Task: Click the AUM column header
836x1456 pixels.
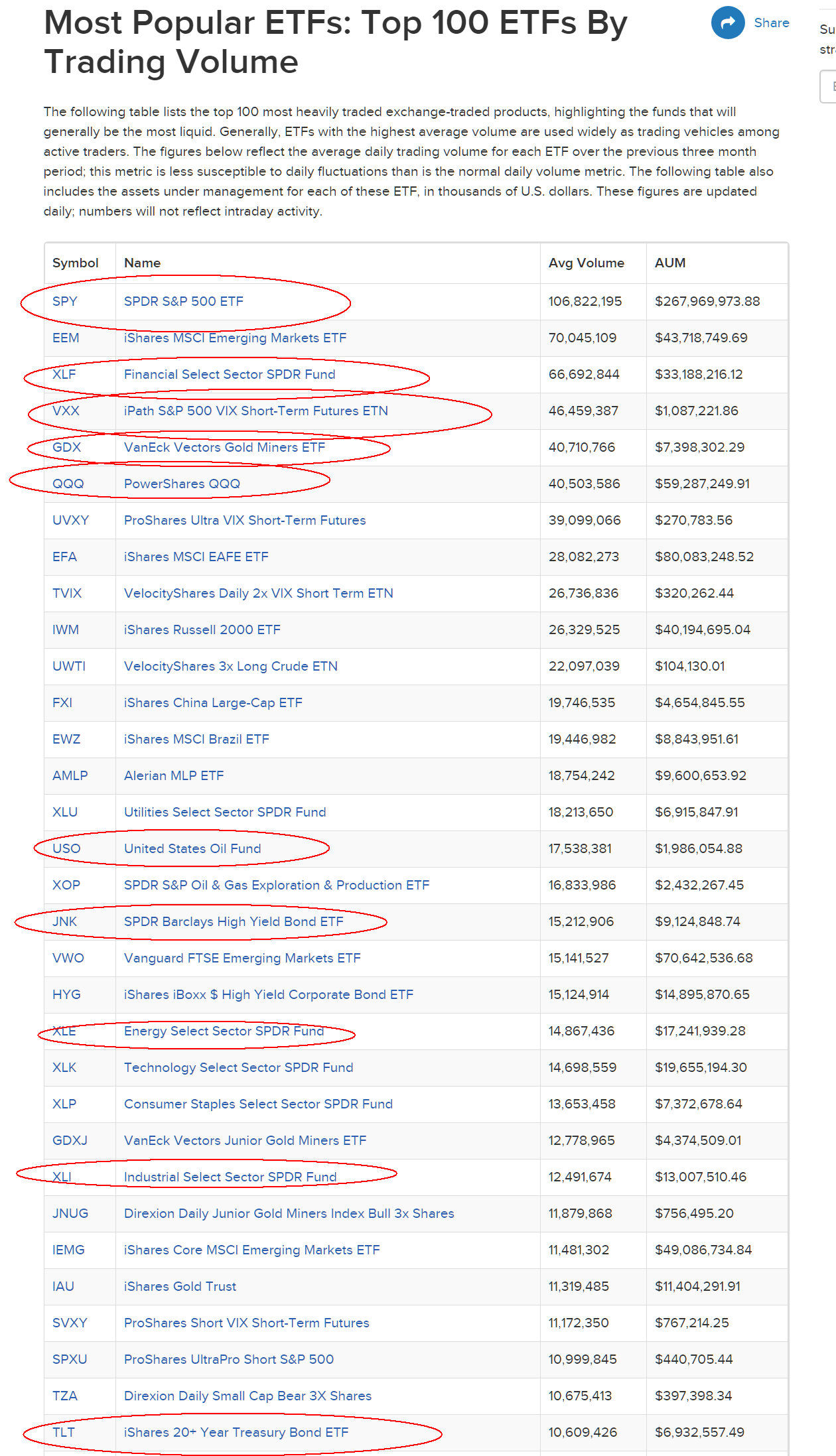Action: click(x=670, y=263)
